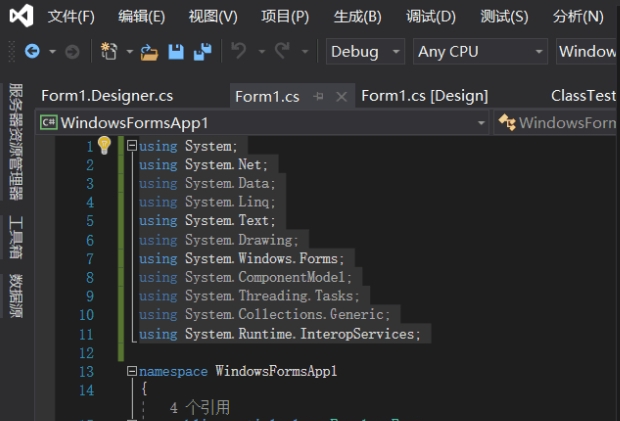The image size is (620, 421).
Task: Click the line 'using System.Threading.Tasks;'
Action: tap(249, 296)
